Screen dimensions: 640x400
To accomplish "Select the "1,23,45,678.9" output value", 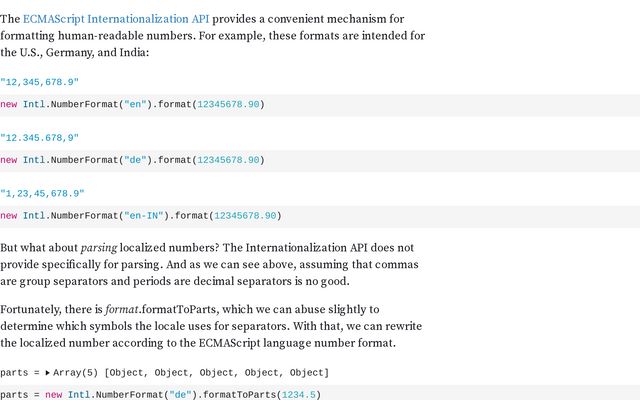I will 43,193.
